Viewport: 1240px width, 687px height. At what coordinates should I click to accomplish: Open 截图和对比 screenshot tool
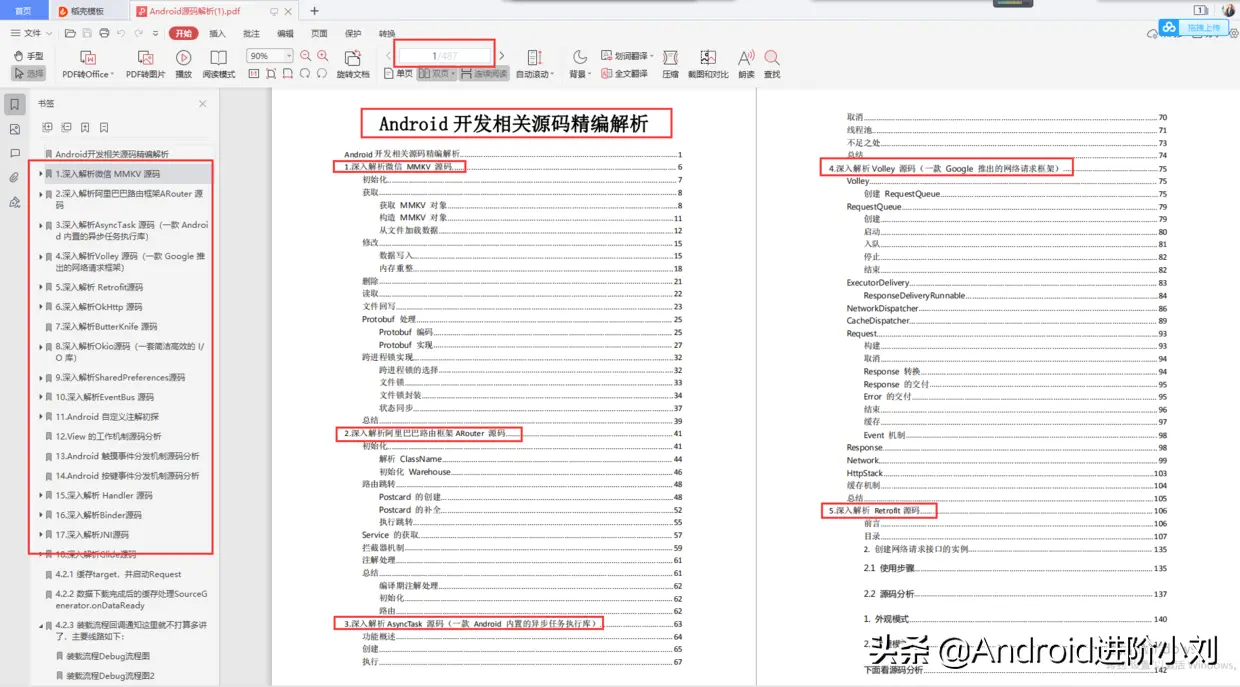(708, 64)
